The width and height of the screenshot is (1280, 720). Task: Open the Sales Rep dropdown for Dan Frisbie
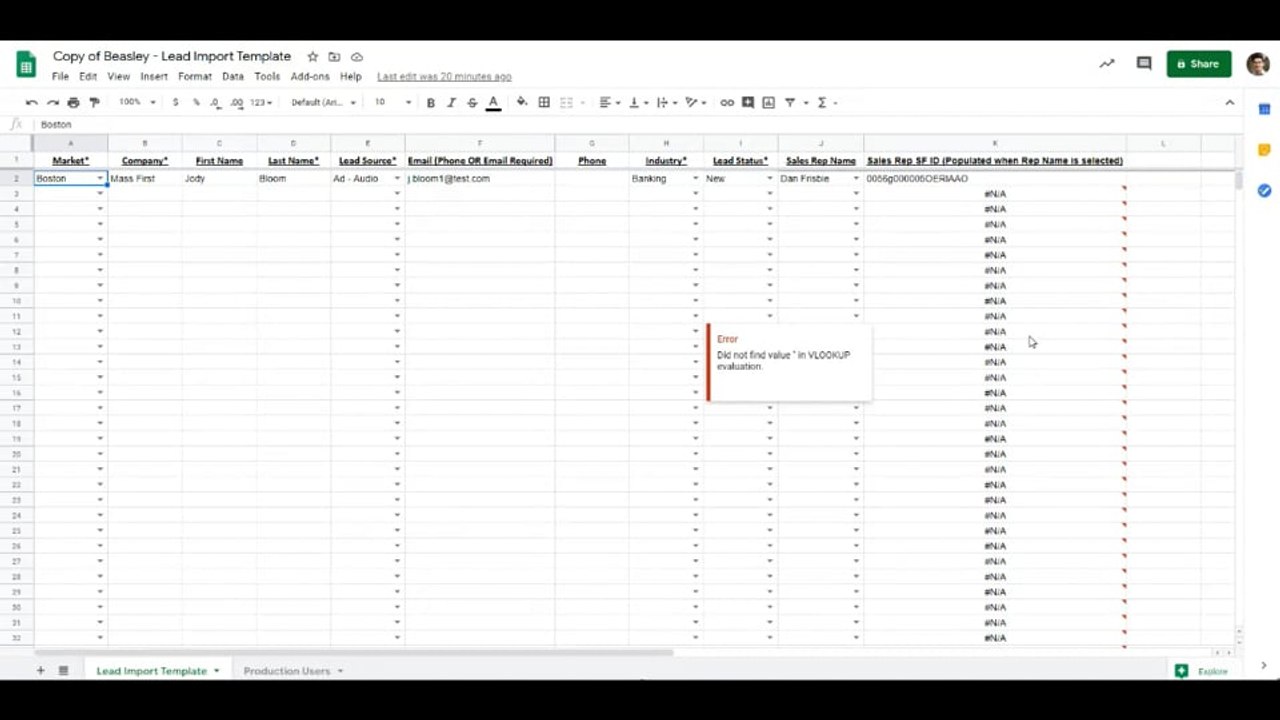point(856,178)
